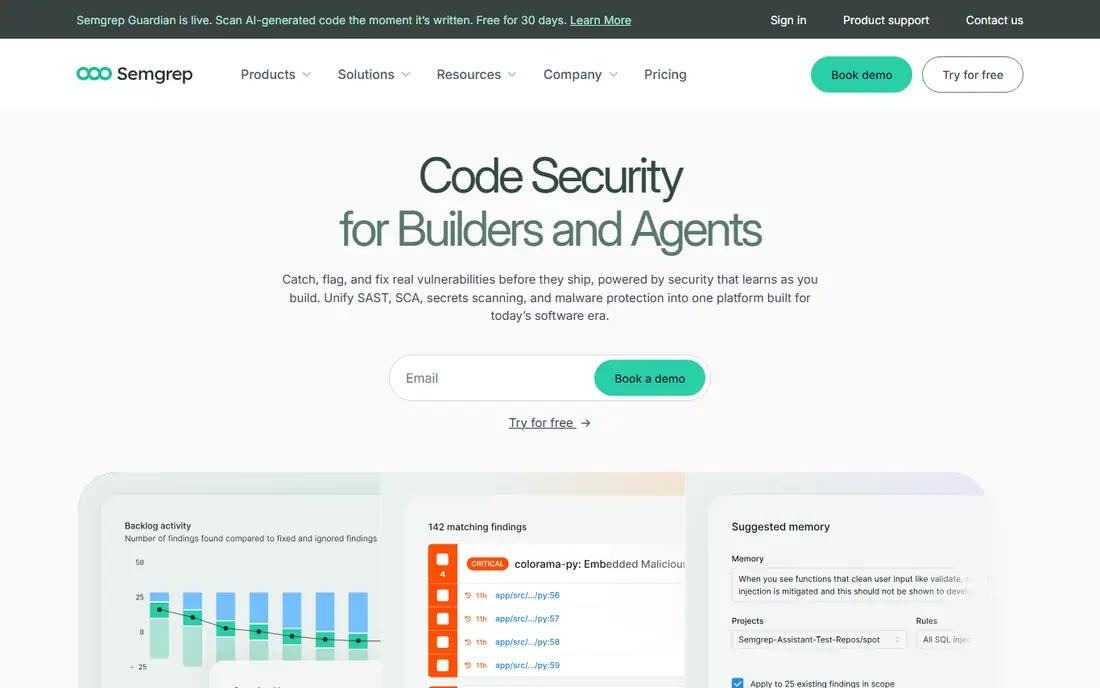Open the Contact us link
The width and height of the screenshot is (1100, 688).
994,20
